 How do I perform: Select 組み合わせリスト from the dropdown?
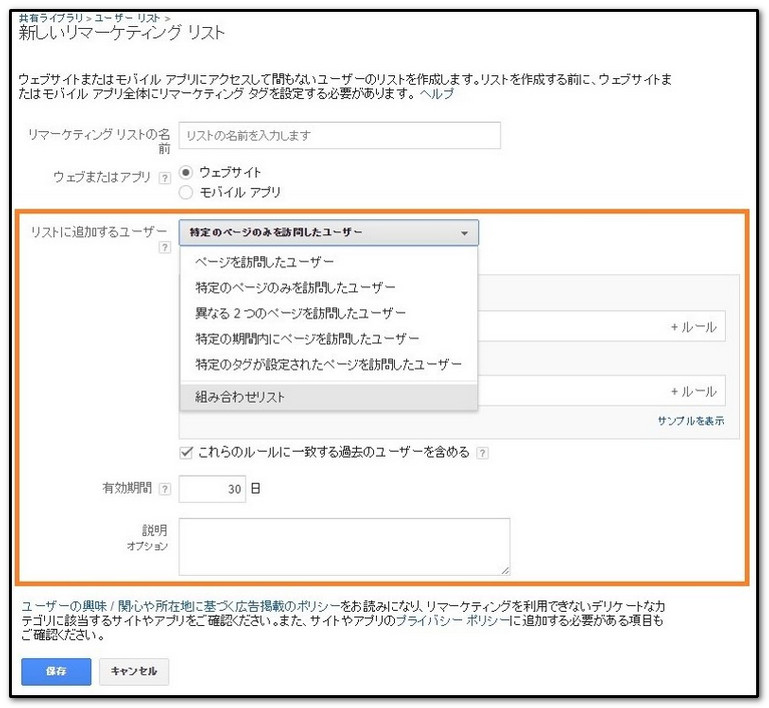click(329, 397)
